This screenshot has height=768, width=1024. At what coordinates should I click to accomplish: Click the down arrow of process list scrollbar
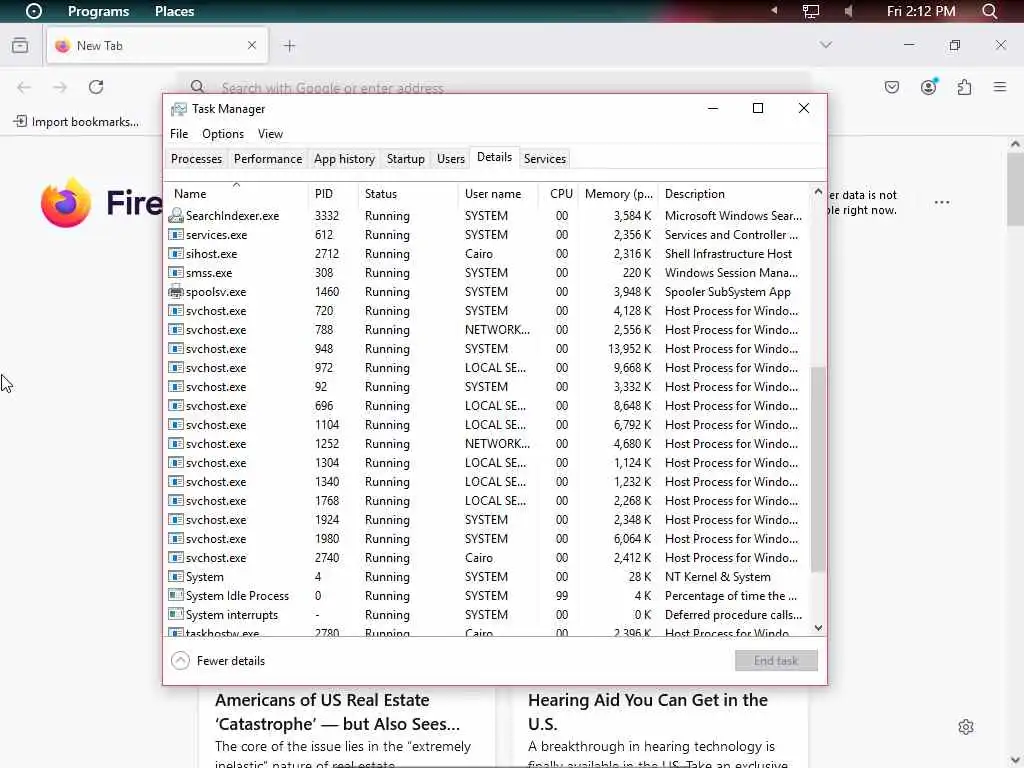click(x=818, y=628)
